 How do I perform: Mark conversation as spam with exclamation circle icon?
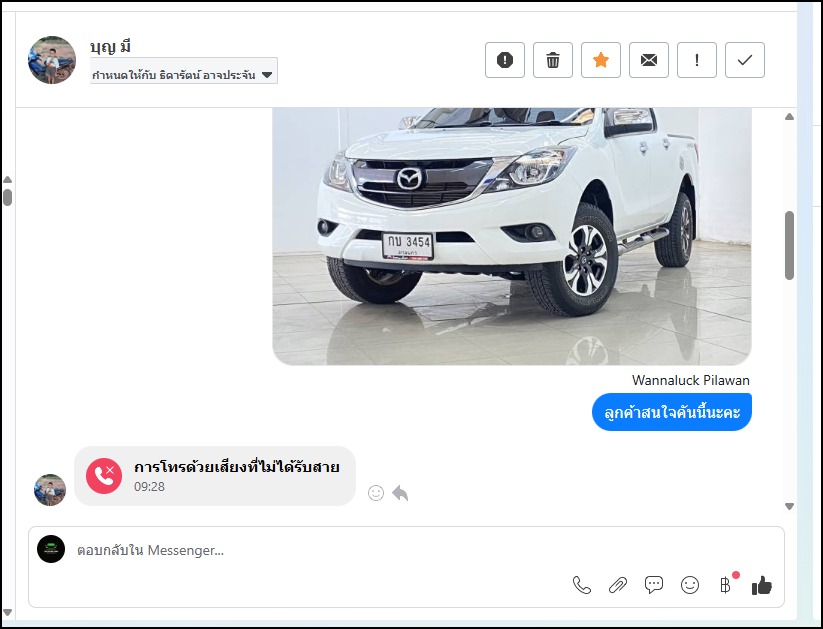point(504,60)
